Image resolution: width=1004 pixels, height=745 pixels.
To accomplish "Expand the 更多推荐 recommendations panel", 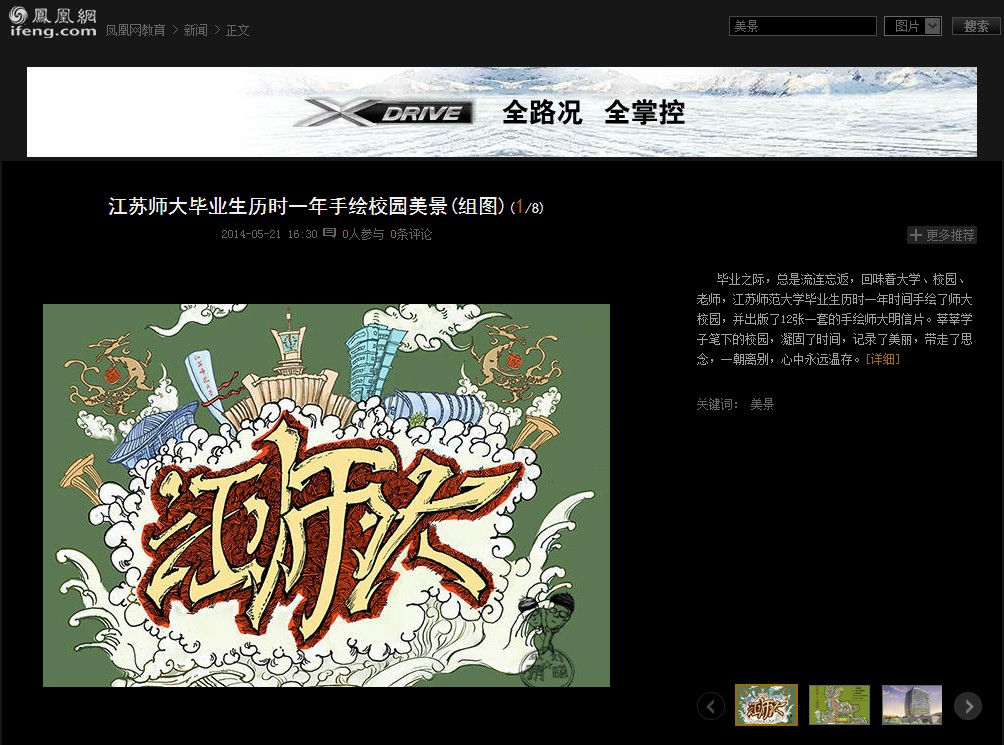I will [x=949, y=236].
